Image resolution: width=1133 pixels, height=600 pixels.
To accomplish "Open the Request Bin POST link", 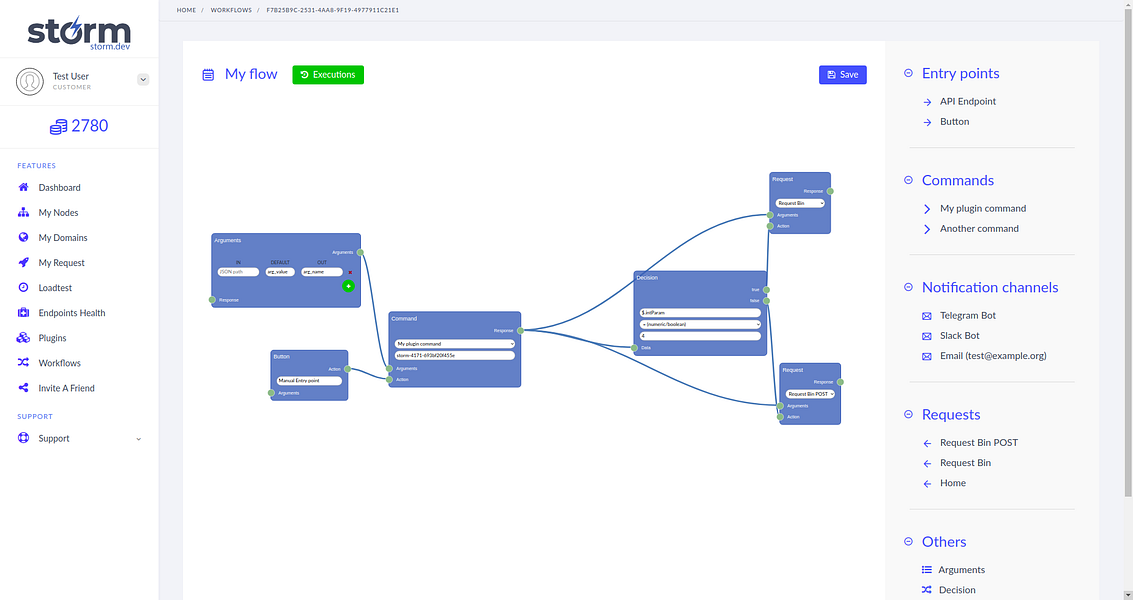I will point(978,442).
